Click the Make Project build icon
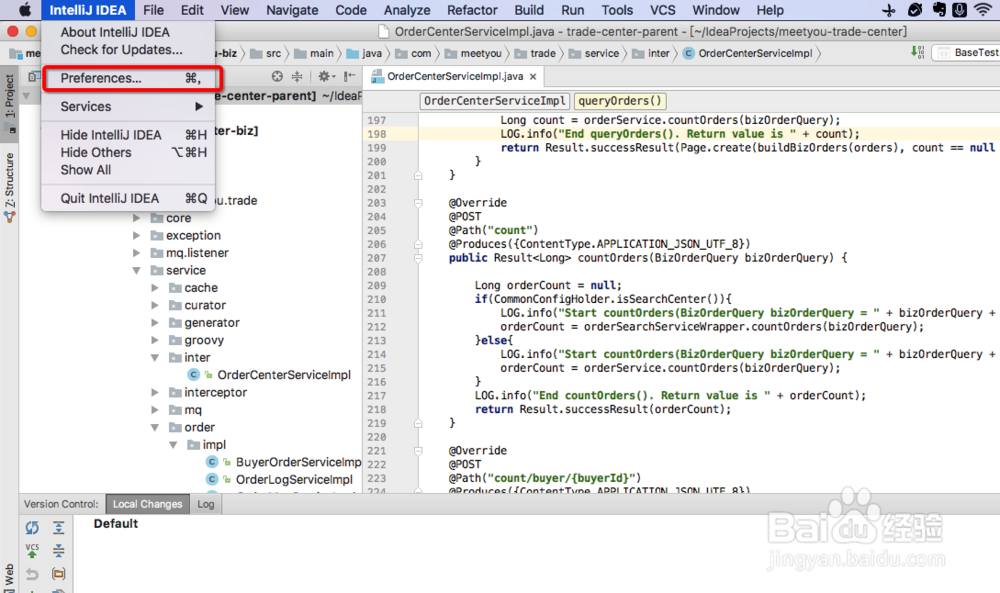 [x=918, y=52]
